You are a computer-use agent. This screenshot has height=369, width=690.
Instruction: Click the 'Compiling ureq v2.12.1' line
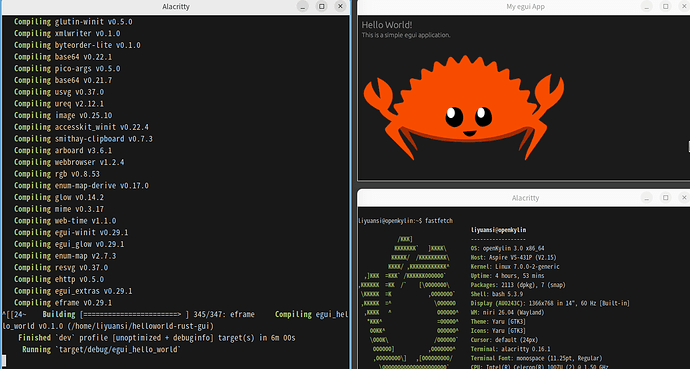(59, 104)
